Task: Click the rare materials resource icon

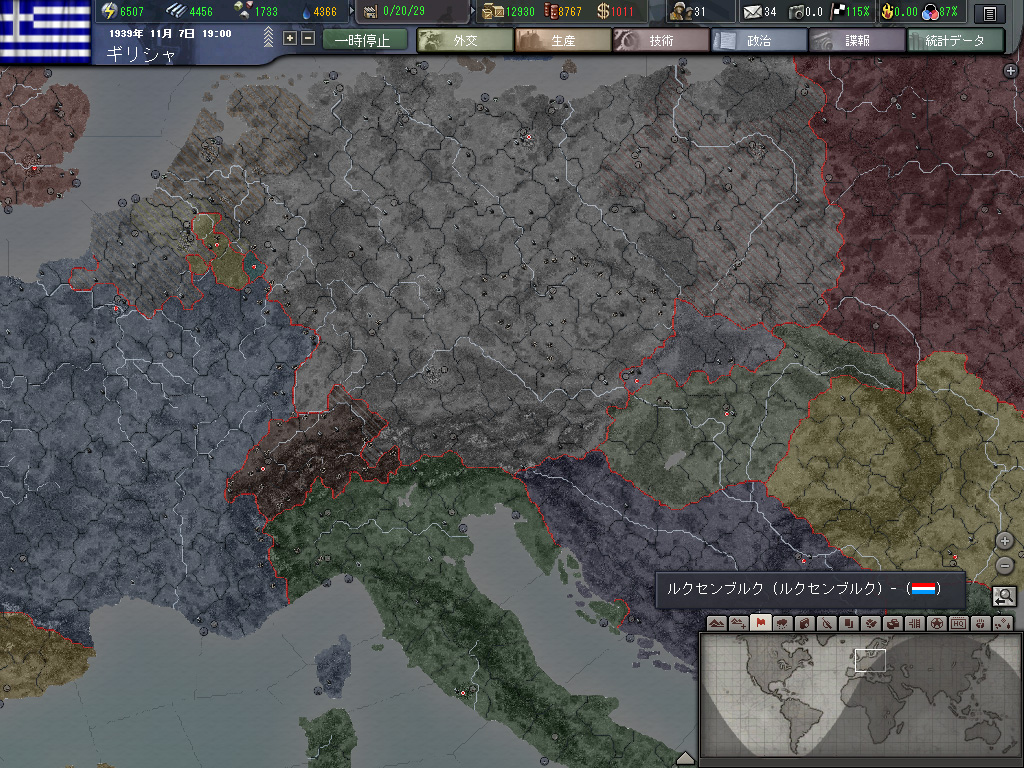Action: coord(242,10)
